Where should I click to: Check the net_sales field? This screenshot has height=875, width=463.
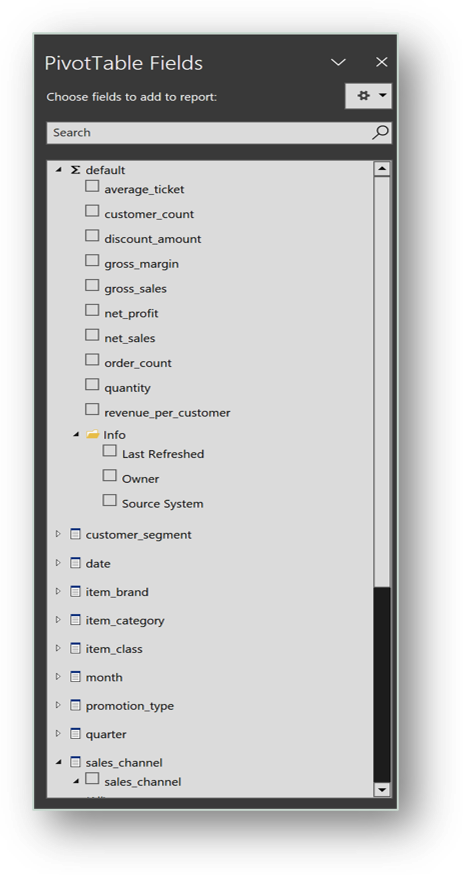coord(92,335)
